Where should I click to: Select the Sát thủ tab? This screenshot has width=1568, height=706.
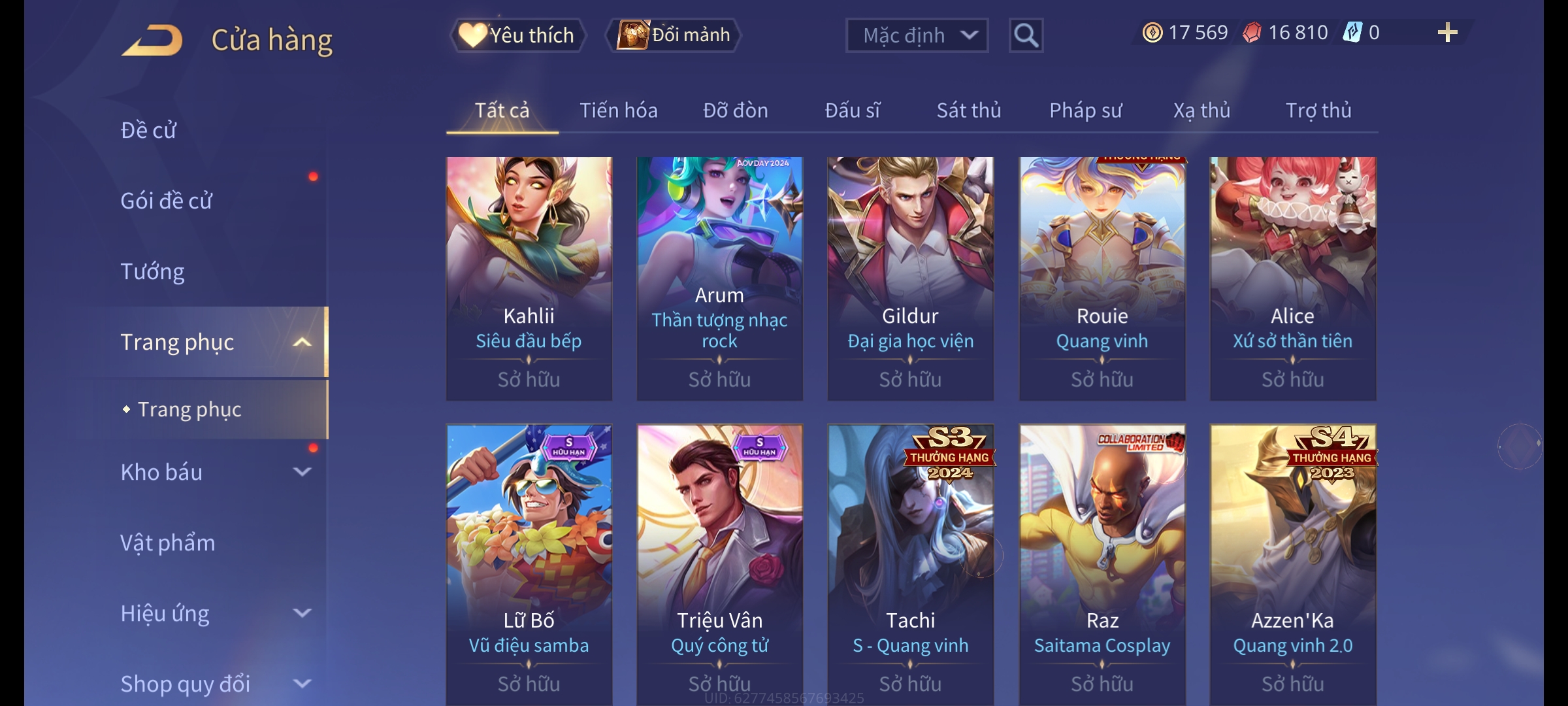click(x=968, y=110)
